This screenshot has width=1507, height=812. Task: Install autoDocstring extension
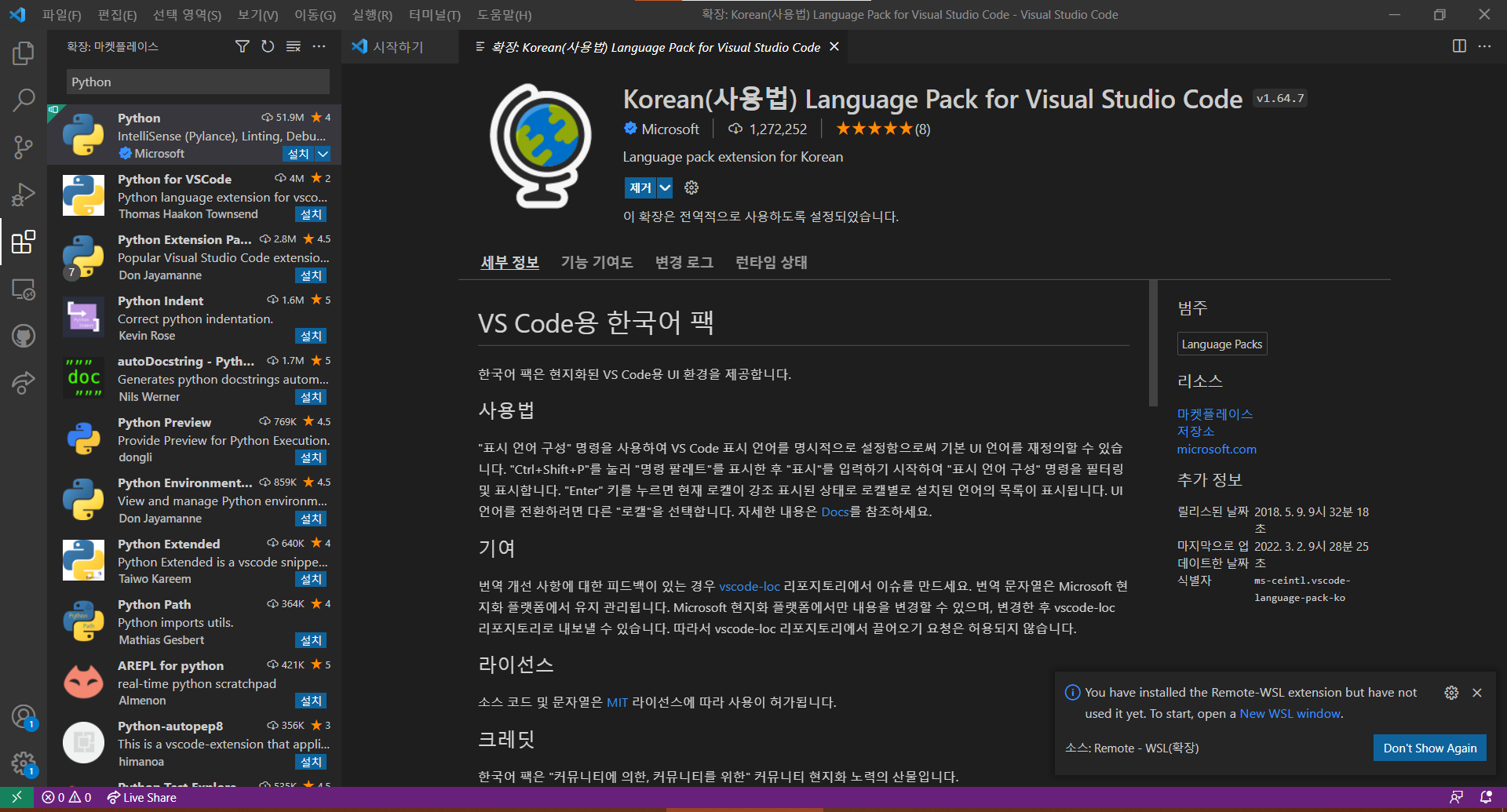click(x=311, y=398)
